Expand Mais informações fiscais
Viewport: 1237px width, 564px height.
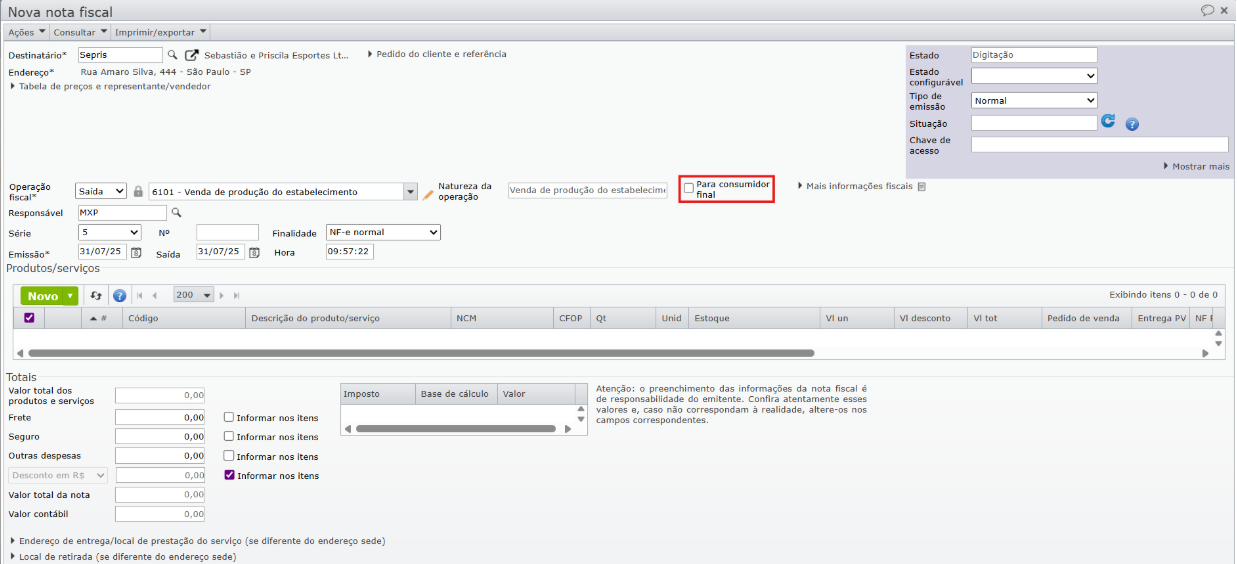pyautogui.click(x=855, y=186)
